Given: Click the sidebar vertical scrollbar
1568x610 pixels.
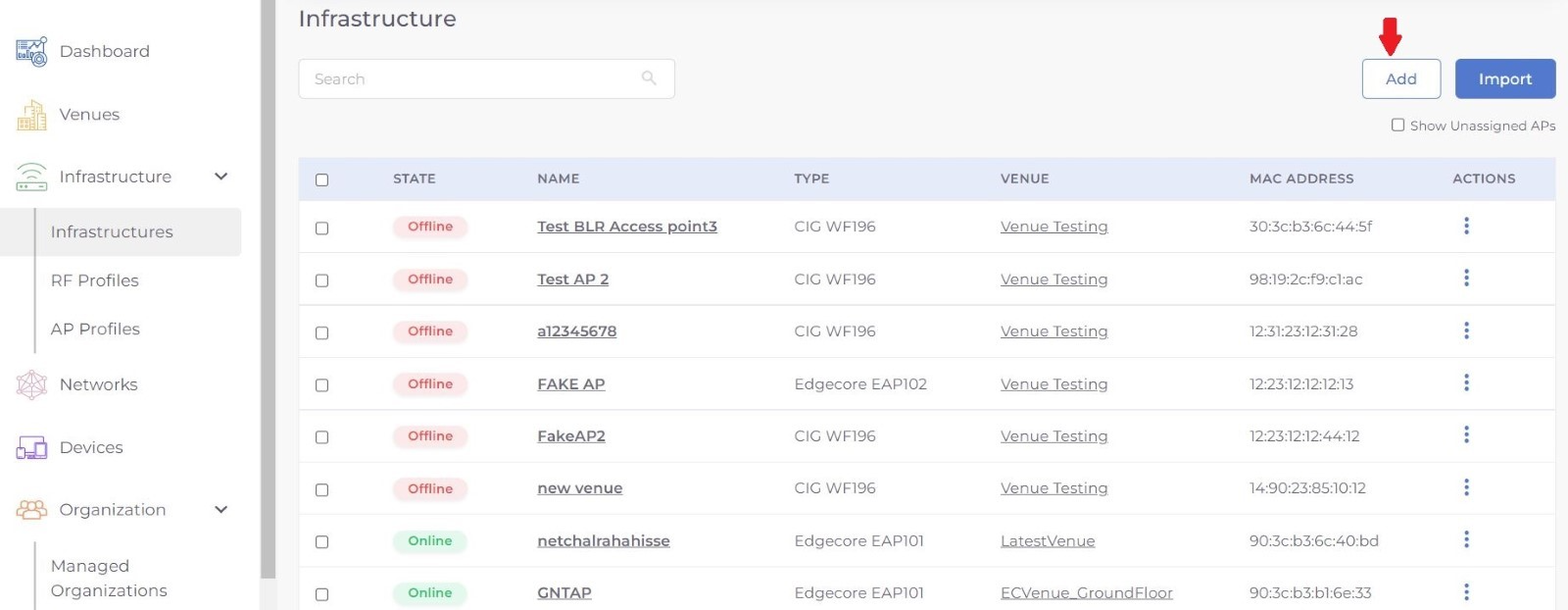Looking at the screenshot, I should tap(268, 294).
